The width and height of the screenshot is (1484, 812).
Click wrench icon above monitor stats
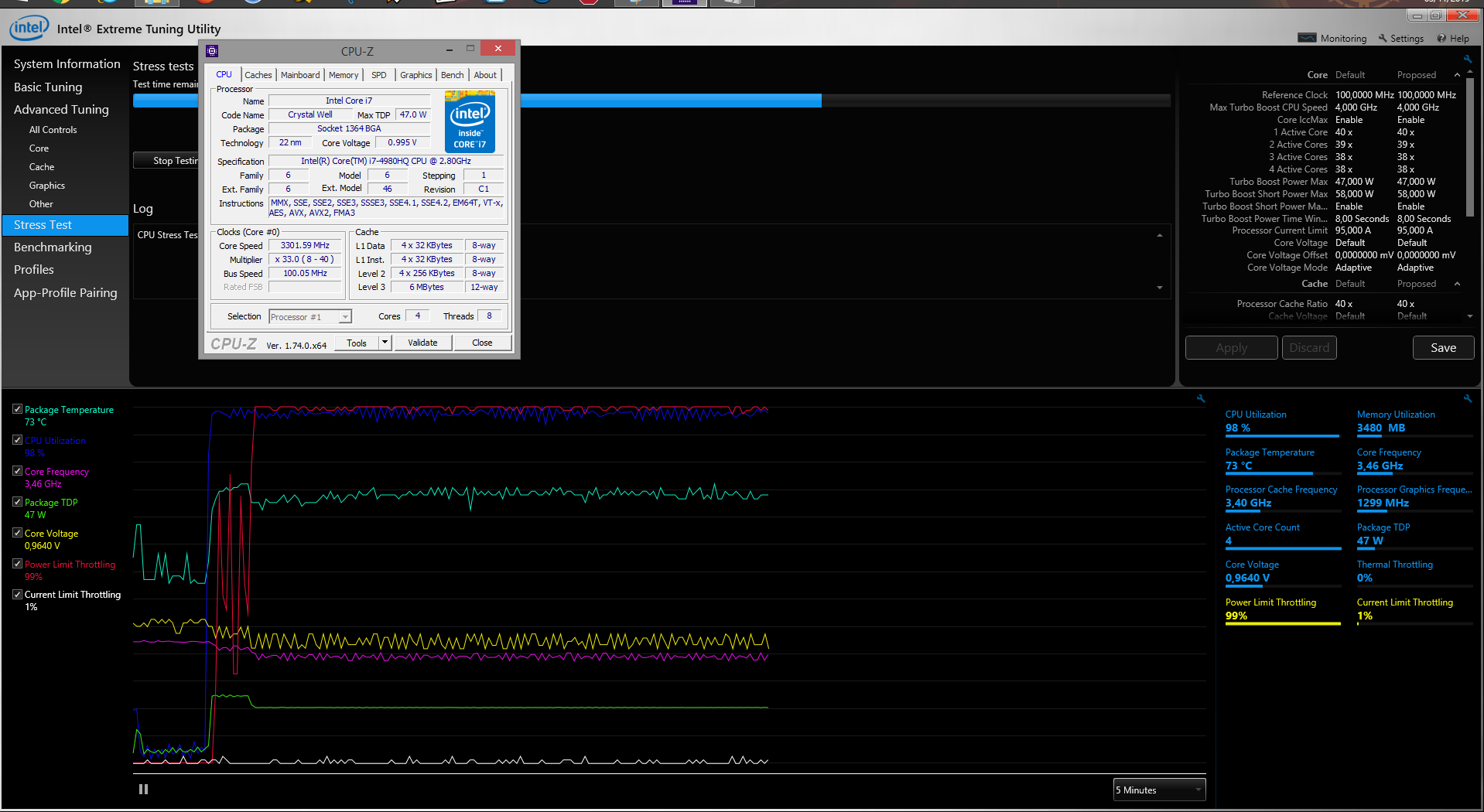1467,399
